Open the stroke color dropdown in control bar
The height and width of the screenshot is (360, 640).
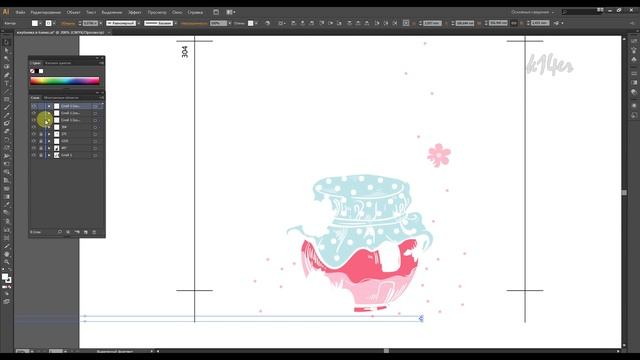click(54, 23)
